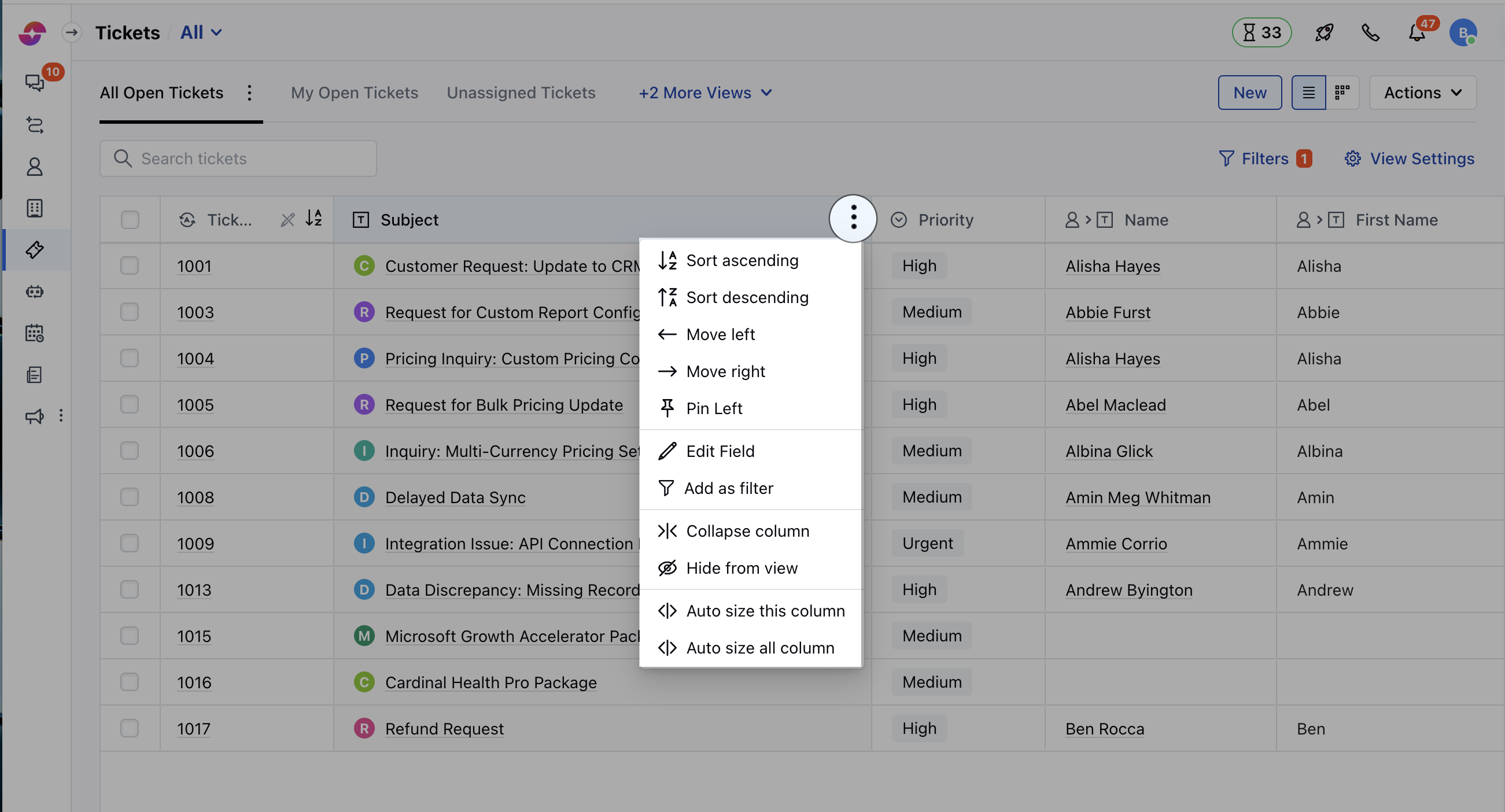Select the contacts person icon in sidebar
The width and height of the screenshot is (1505, 812).
point(35,167)
